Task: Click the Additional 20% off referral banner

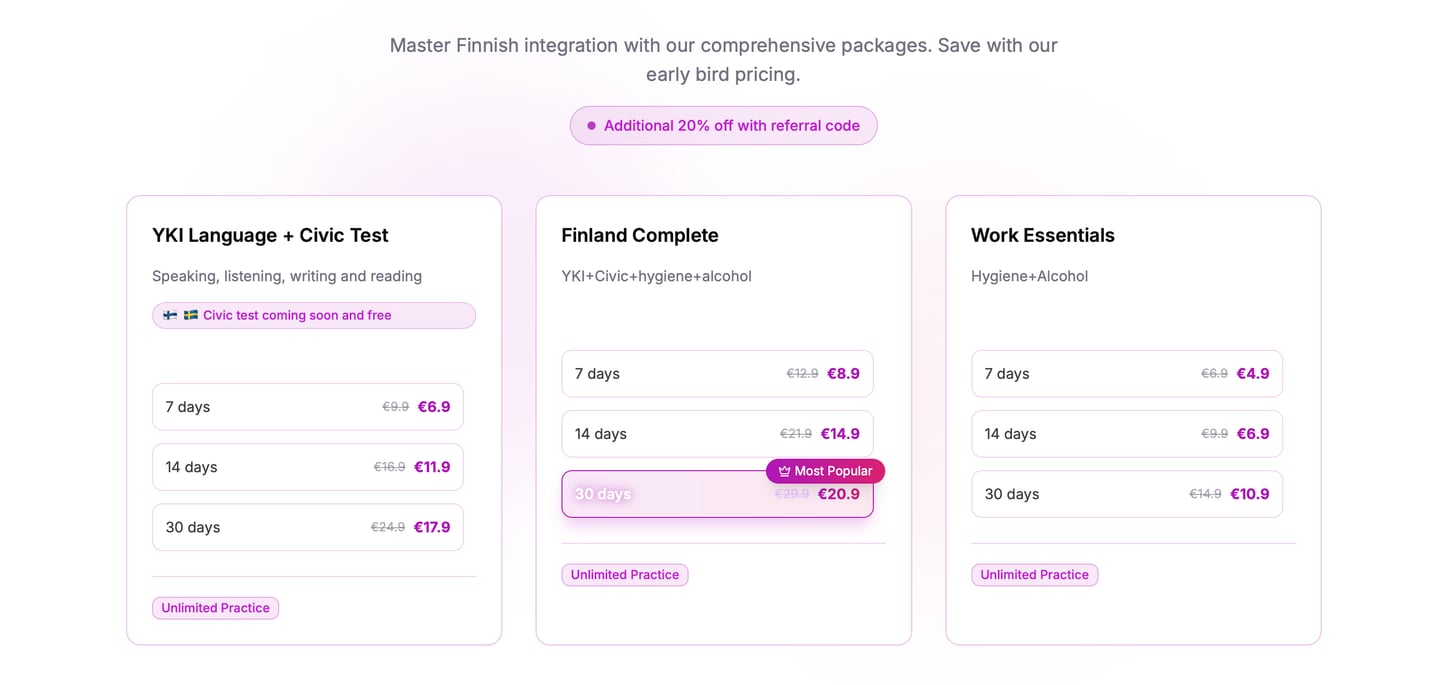Action: pyautogui.click(x=723, y=126)
